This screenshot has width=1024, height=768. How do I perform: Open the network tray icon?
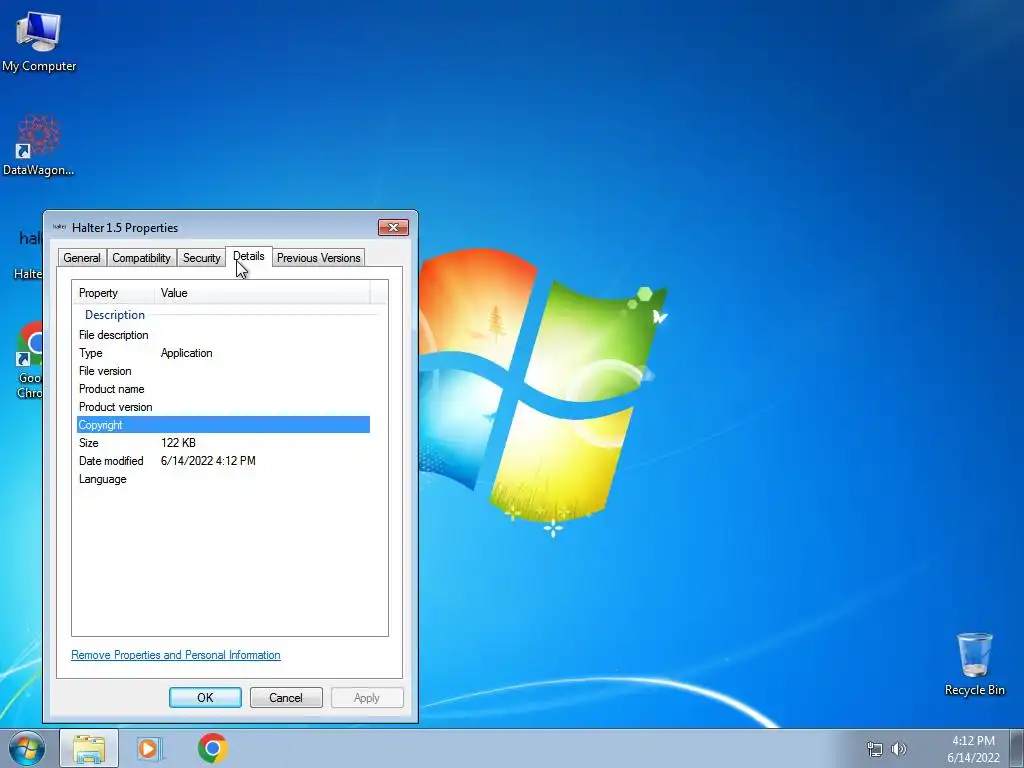[x=874, y=749]
